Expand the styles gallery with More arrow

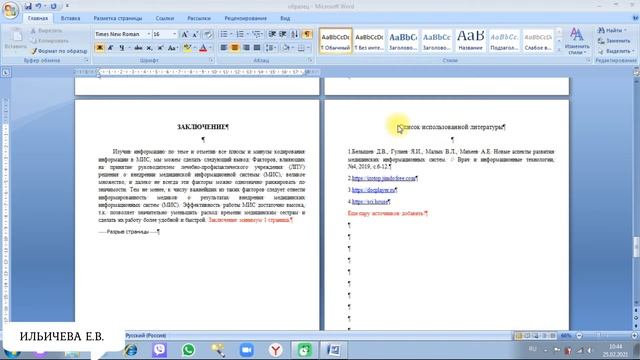pyautogui.click(x=559, y=49)
